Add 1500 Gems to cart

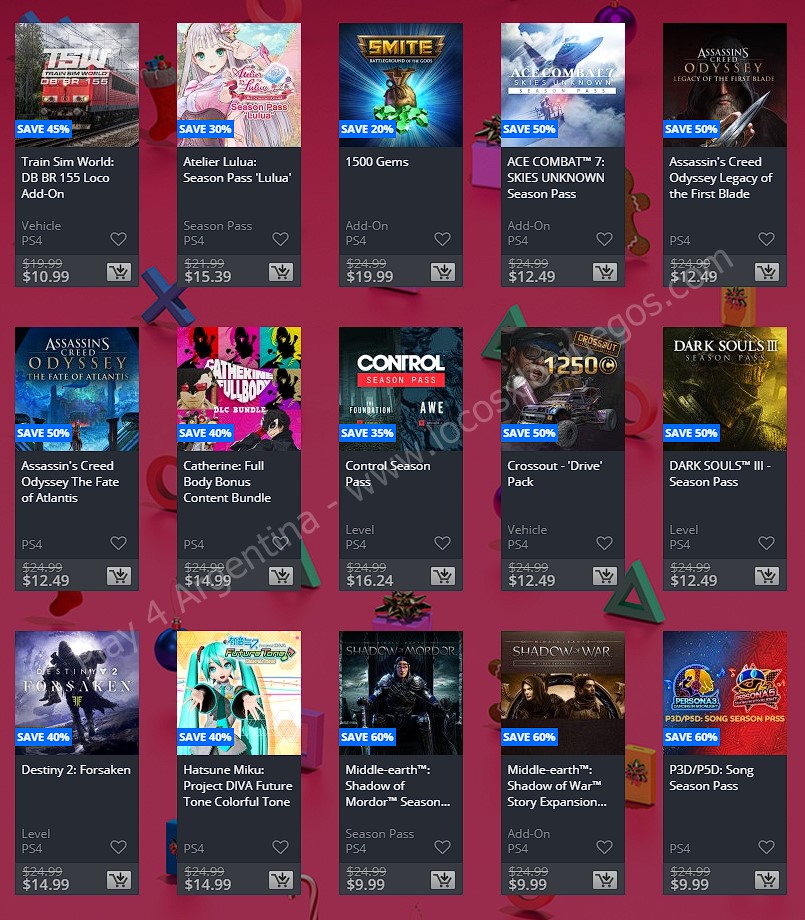pos(442,272)
